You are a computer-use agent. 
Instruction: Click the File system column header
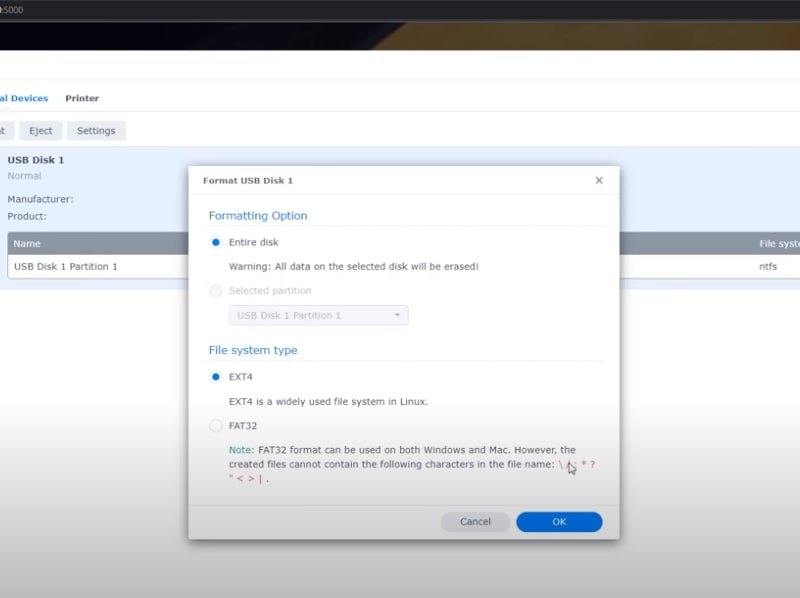(x=778, y=244)
